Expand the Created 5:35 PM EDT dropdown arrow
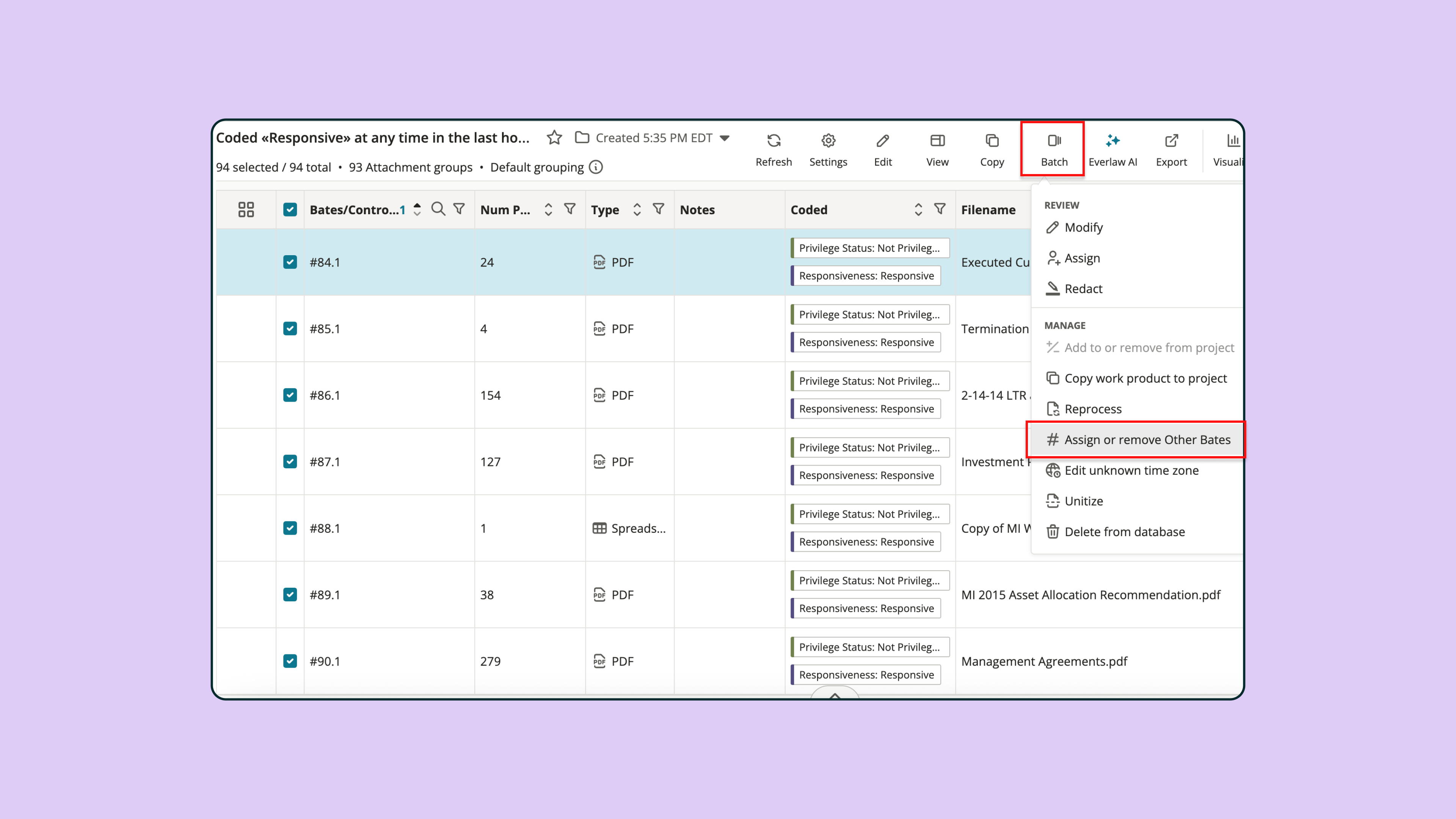The width and height of the screenshot is (1456, 819). (x=725, y=138)
